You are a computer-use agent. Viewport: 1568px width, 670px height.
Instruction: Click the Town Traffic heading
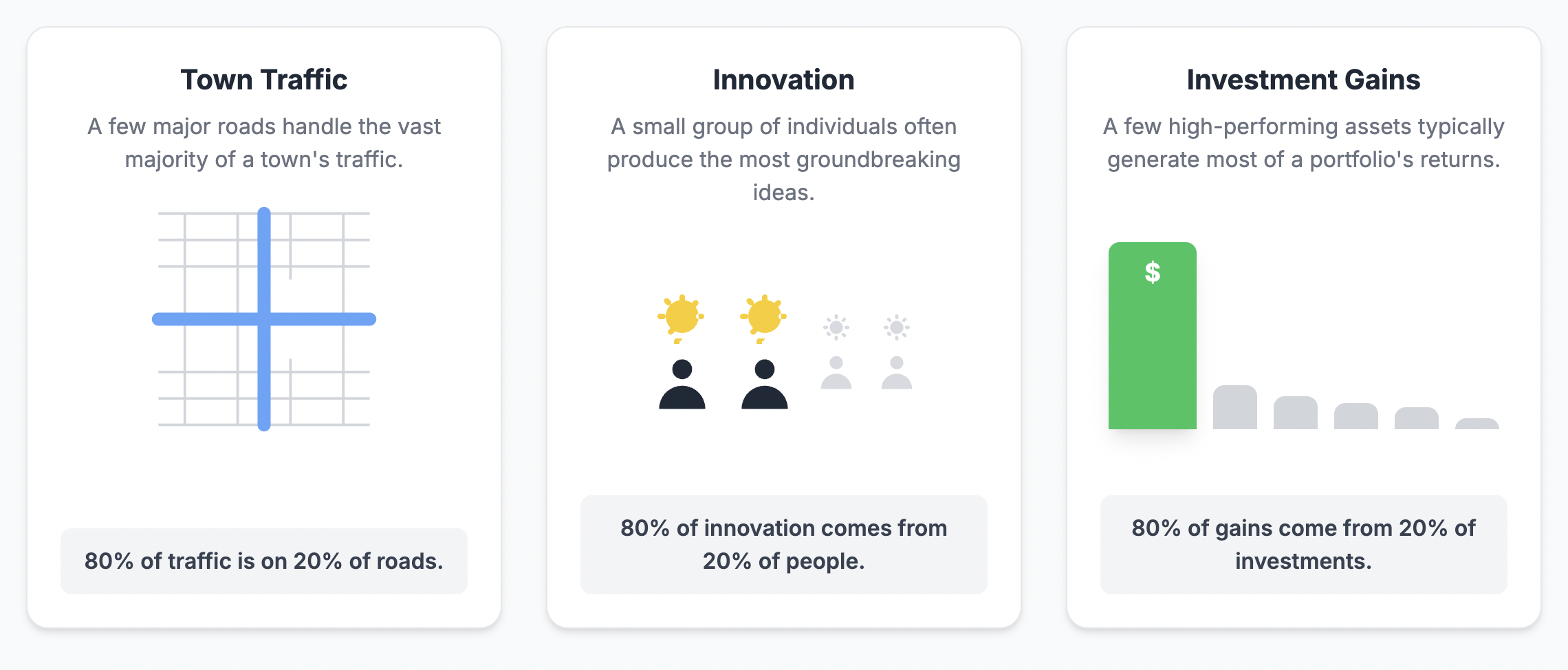(x=264, y=80)
